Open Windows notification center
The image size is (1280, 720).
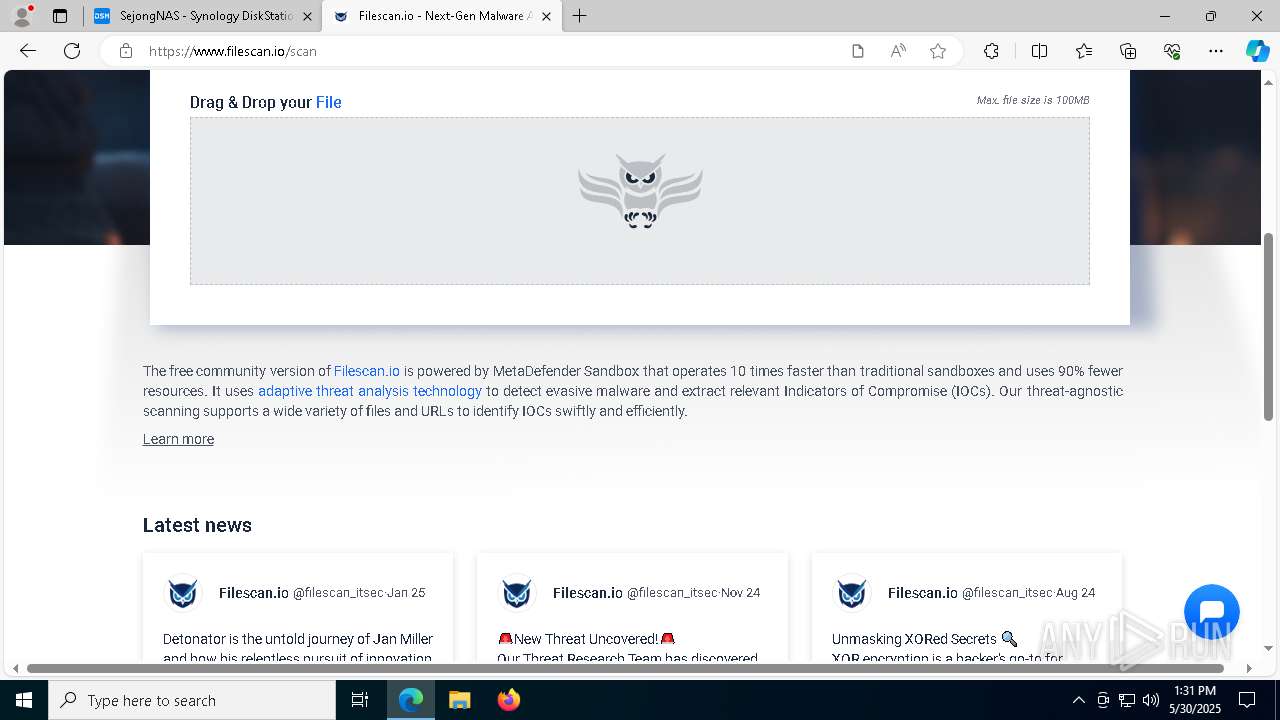[x=1247, y=700]
